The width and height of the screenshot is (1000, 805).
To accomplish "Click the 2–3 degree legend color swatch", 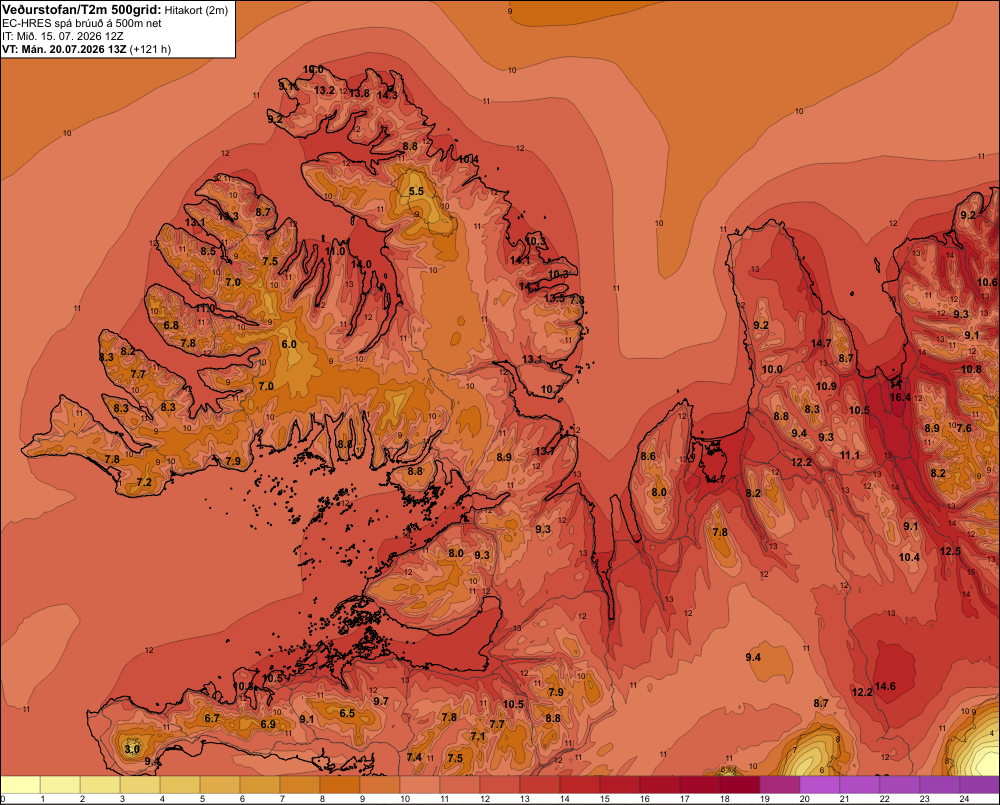I will pos(101,785).
